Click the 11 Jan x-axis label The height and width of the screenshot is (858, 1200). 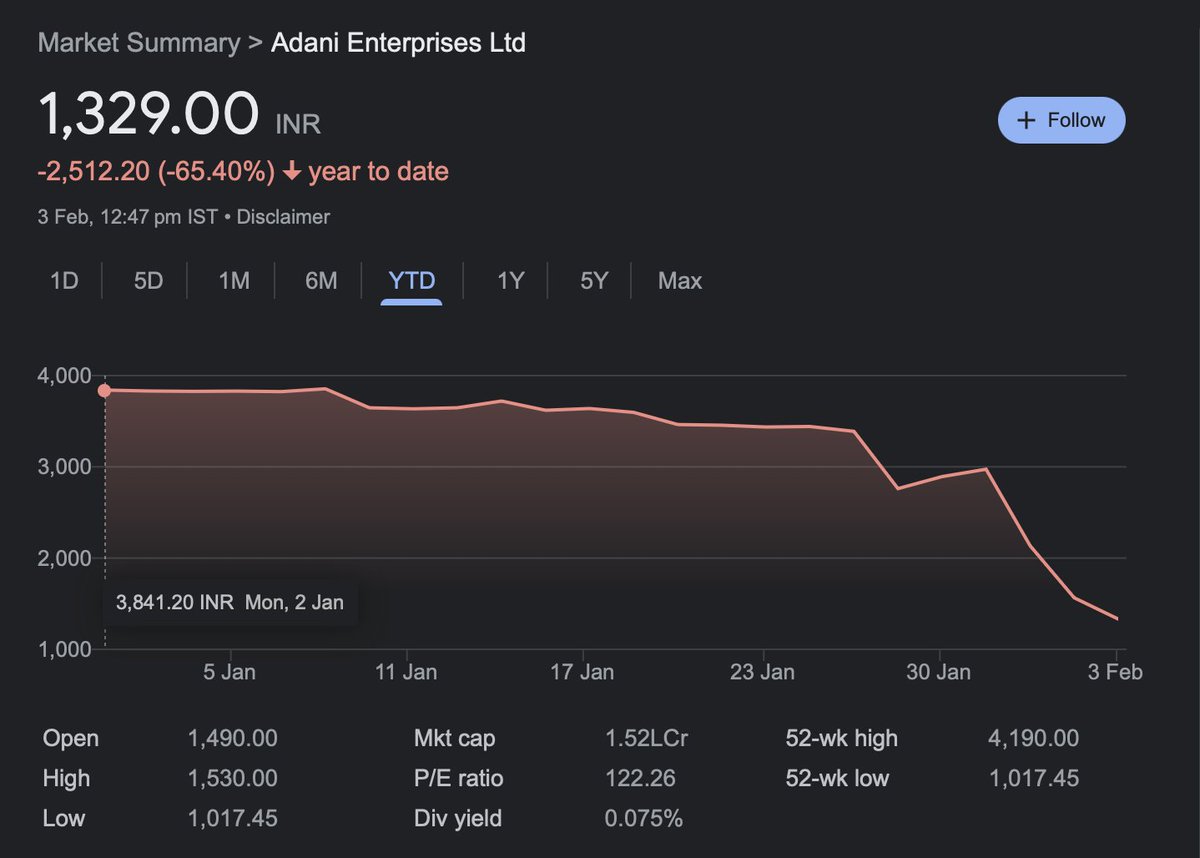point(406,672)
